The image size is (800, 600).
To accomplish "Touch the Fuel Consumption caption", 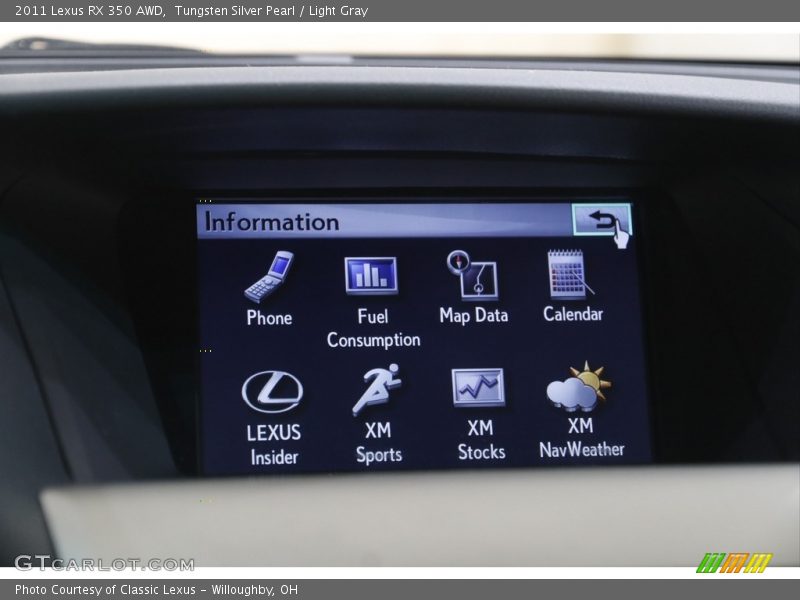I will [376, 328].
